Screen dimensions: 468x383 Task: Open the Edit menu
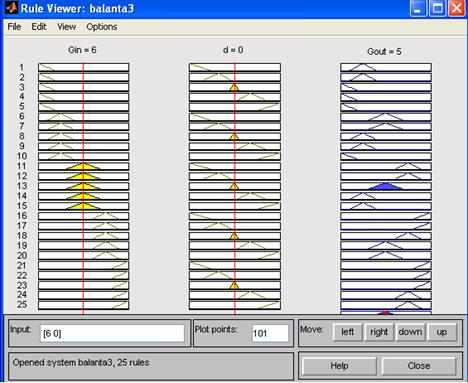click(x=39, y=27)
